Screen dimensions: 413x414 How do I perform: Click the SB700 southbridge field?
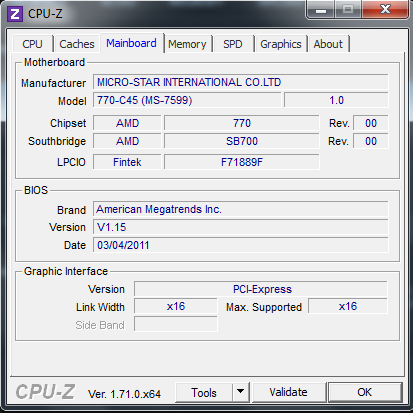point(242,141)
